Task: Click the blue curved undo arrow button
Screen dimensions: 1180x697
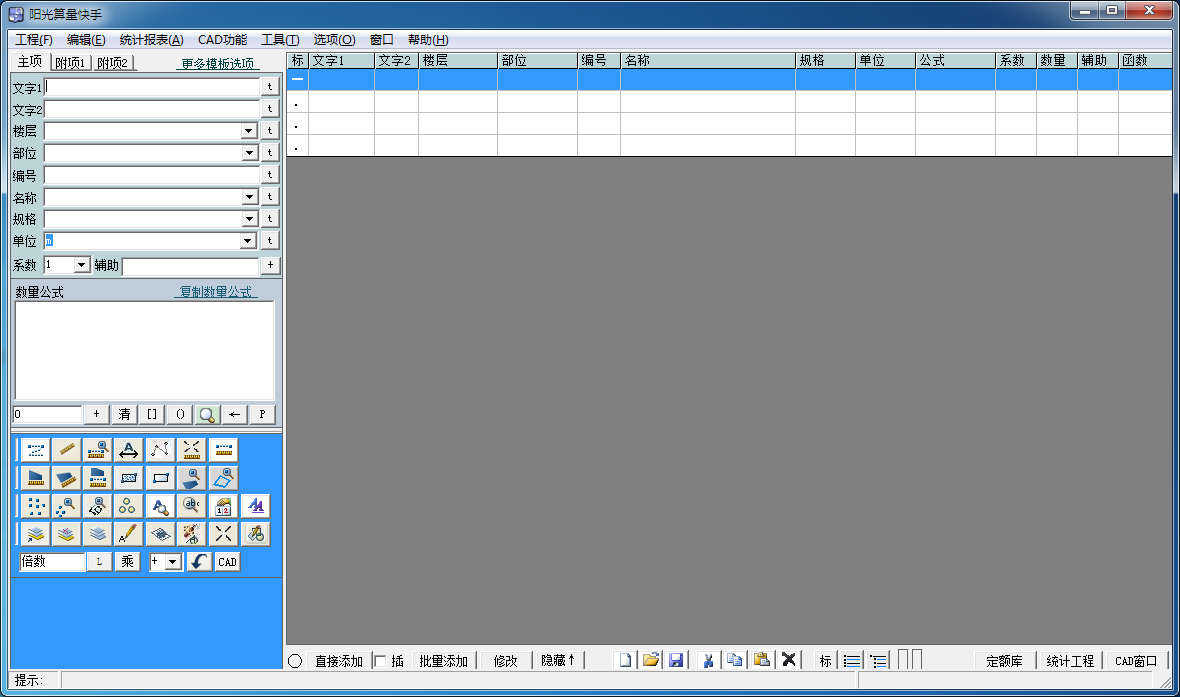Action: [199, 562]
